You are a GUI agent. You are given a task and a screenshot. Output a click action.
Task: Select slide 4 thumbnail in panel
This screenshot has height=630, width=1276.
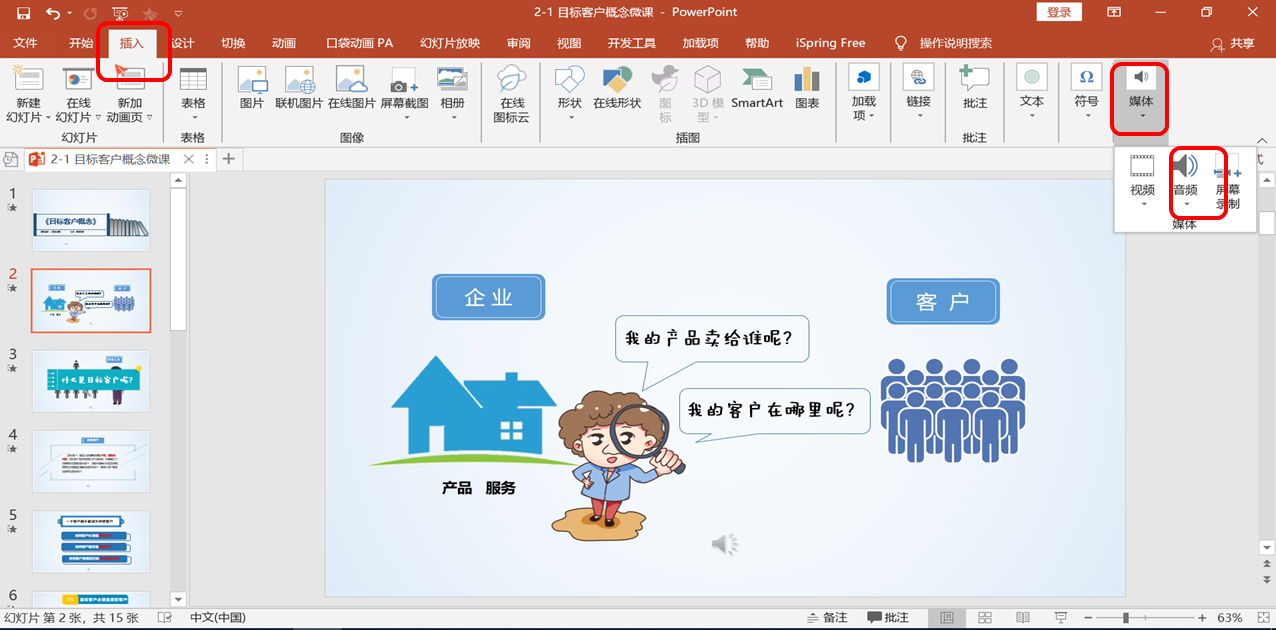click(x=90, y=461)
